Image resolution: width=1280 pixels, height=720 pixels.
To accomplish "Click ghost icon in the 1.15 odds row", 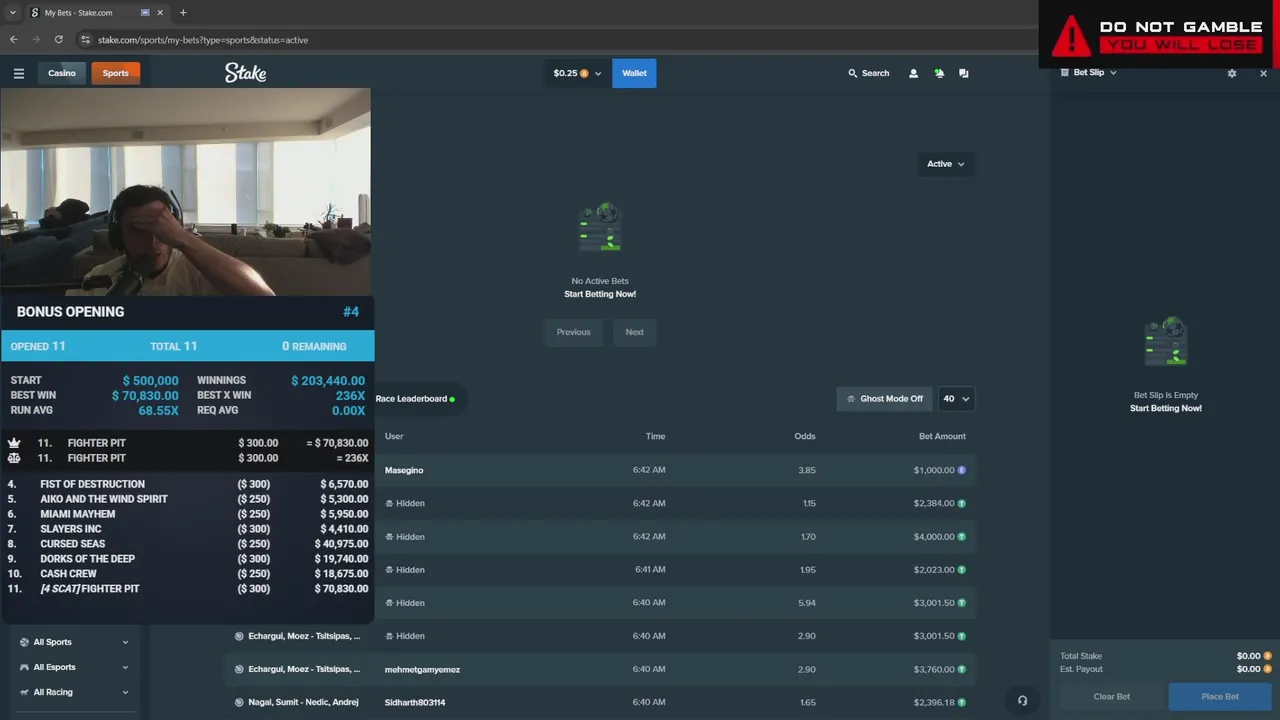I will coord(390,503).
